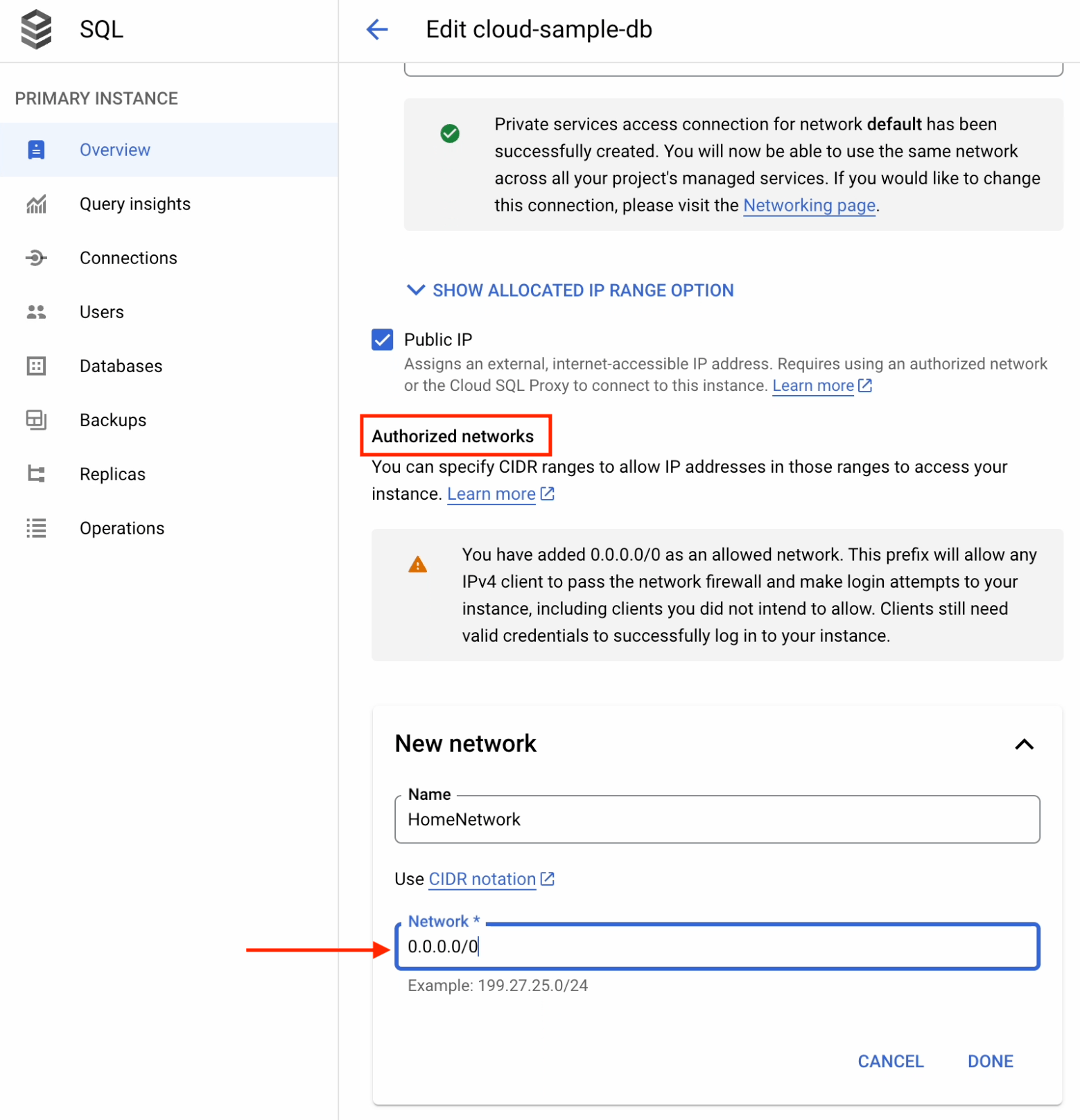
Task: Click the Query insights chart icon
Action: [x=36, y=204]
